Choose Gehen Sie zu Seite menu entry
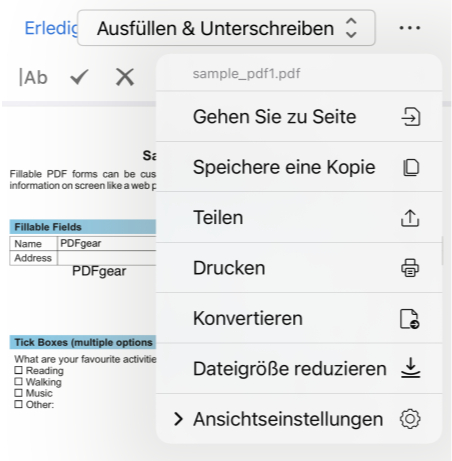 coord(299,117)
